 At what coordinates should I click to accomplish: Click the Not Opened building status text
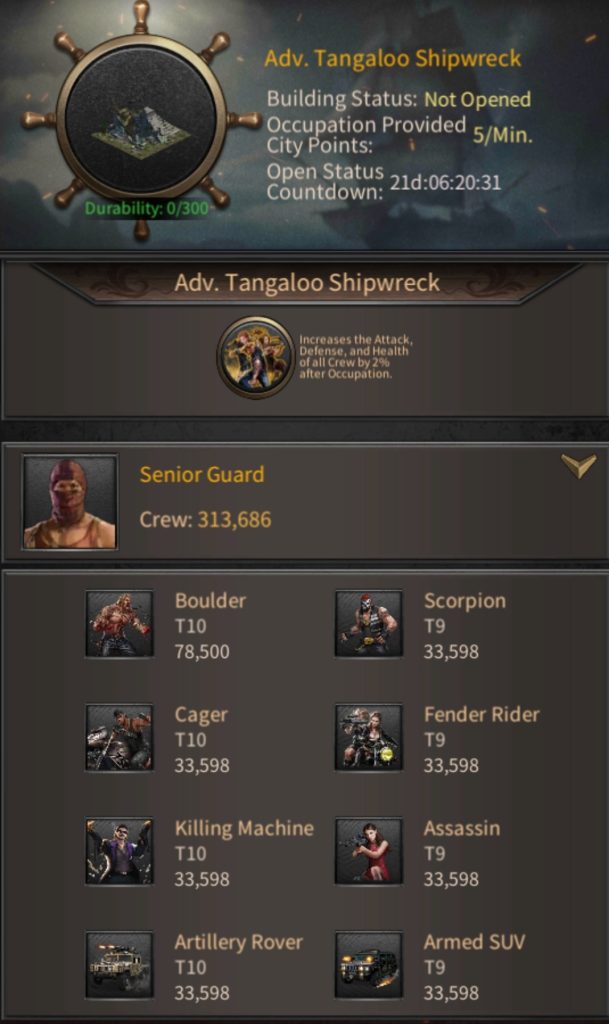[x=477, y=100]
